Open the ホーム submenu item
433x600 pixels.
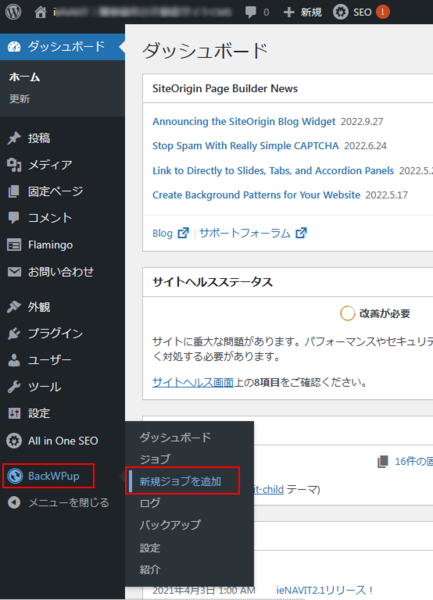tap(25, 77)
